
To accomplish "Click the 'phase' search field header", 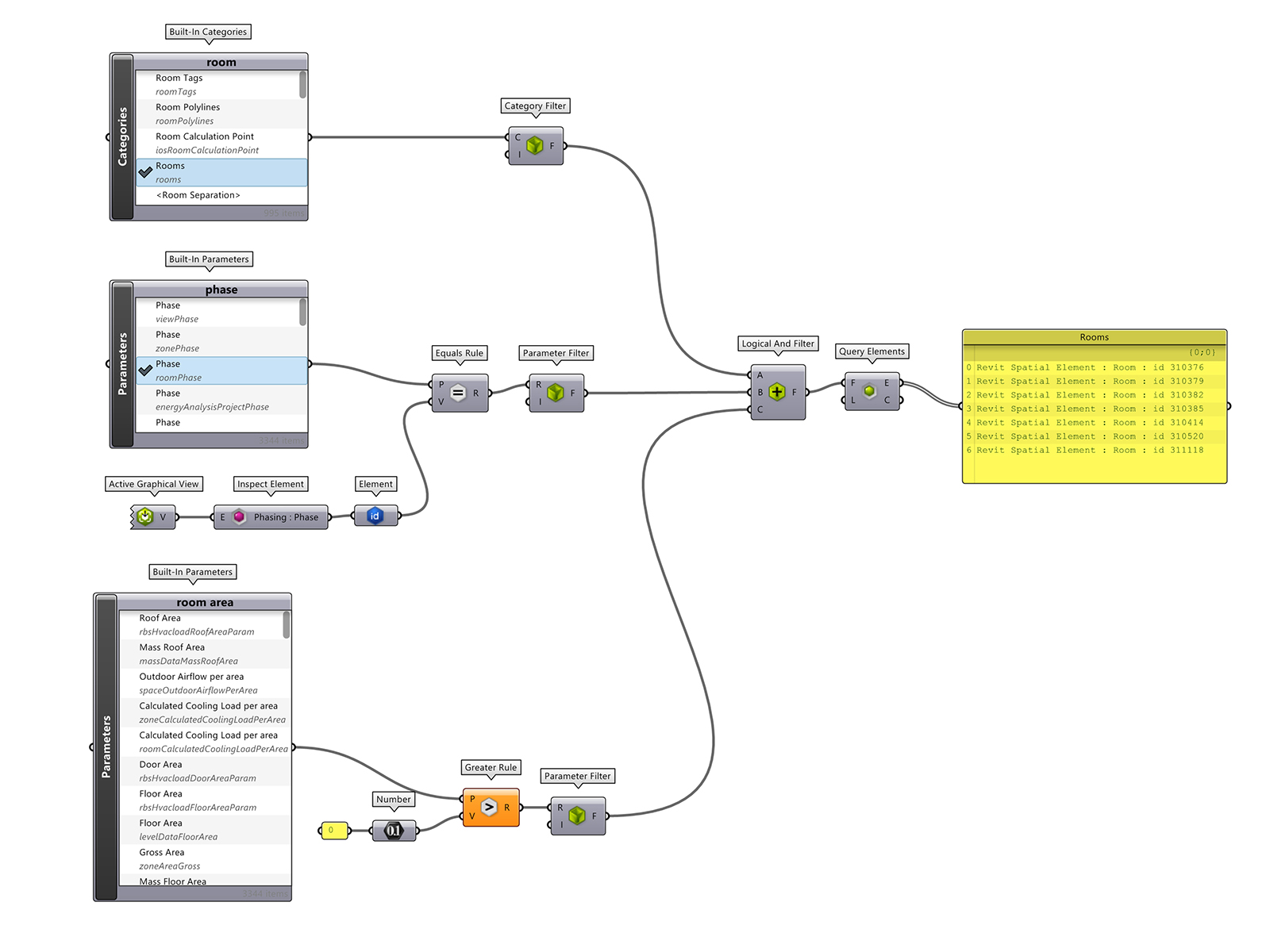I will coord(221,290).
